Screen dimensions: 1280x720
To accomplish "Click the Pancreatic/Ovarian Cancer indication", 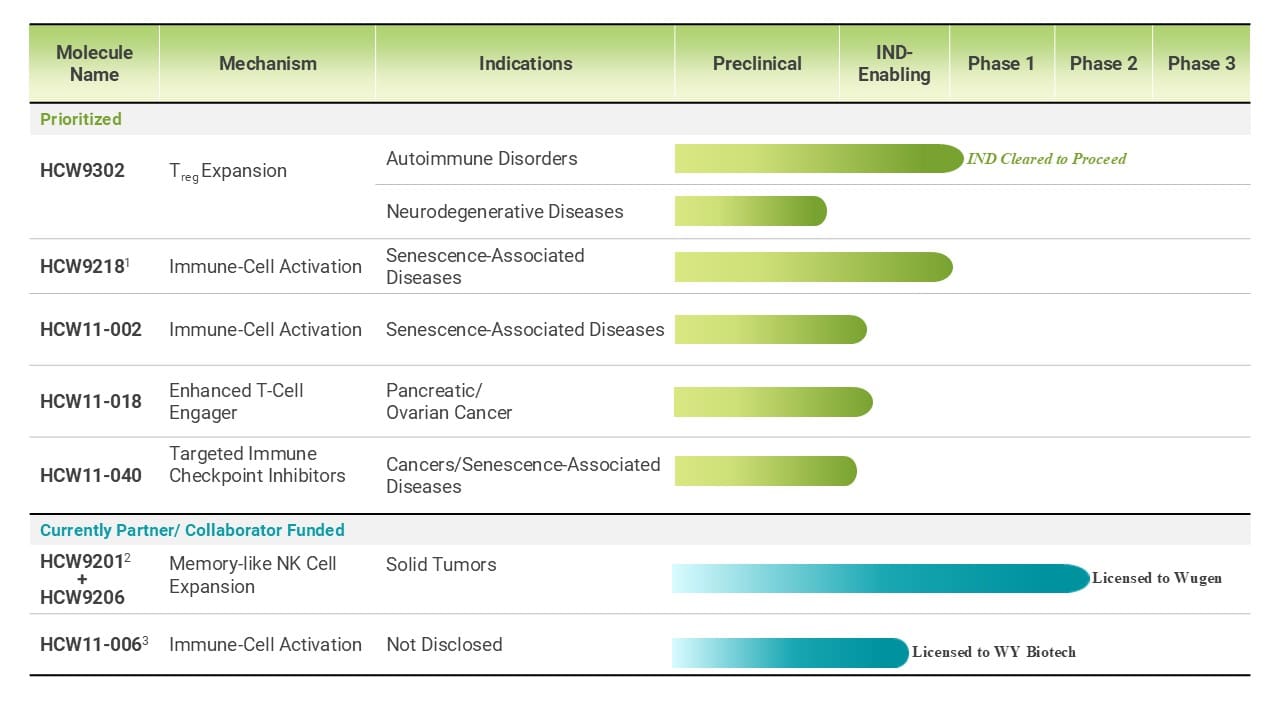I will 449,401.
